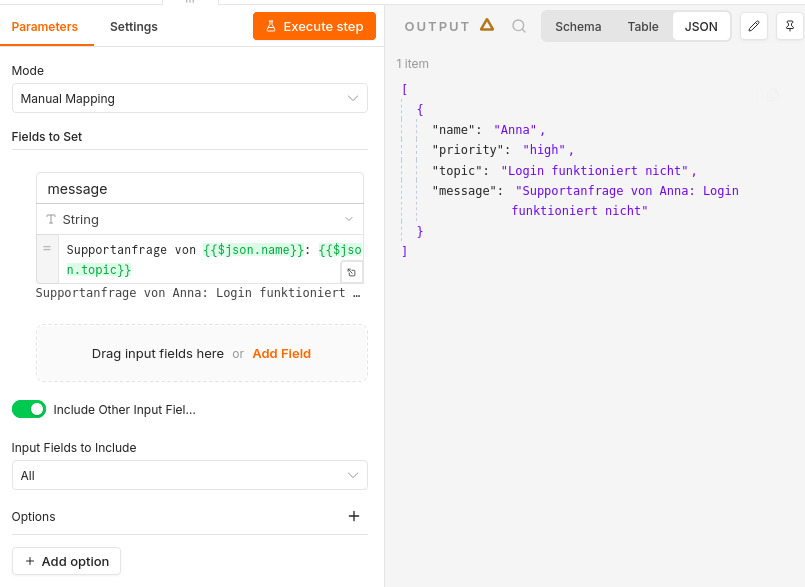
Task: Click the "1 item" count label
Action: (412, 64)
